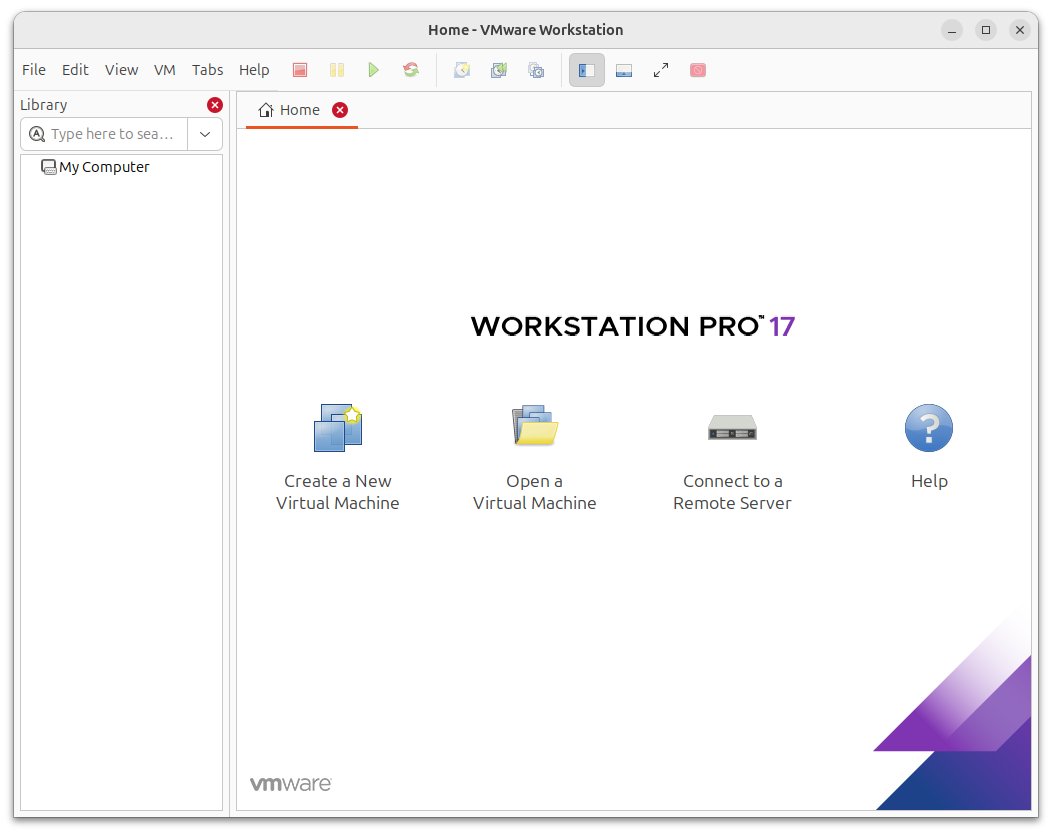Toggle Unity mode in the toolbar

tap(697, 70)
